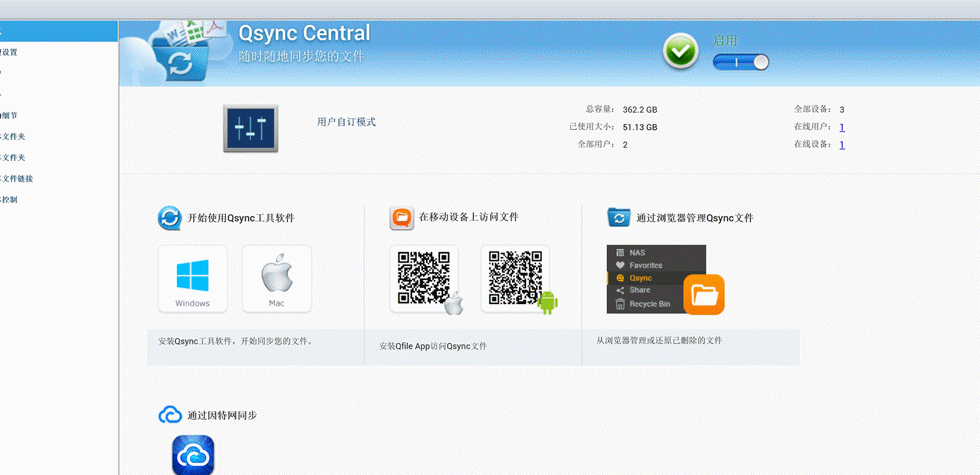
Task: Click 开始使用Qsync工具软件 heading
Action: point(241,218)
